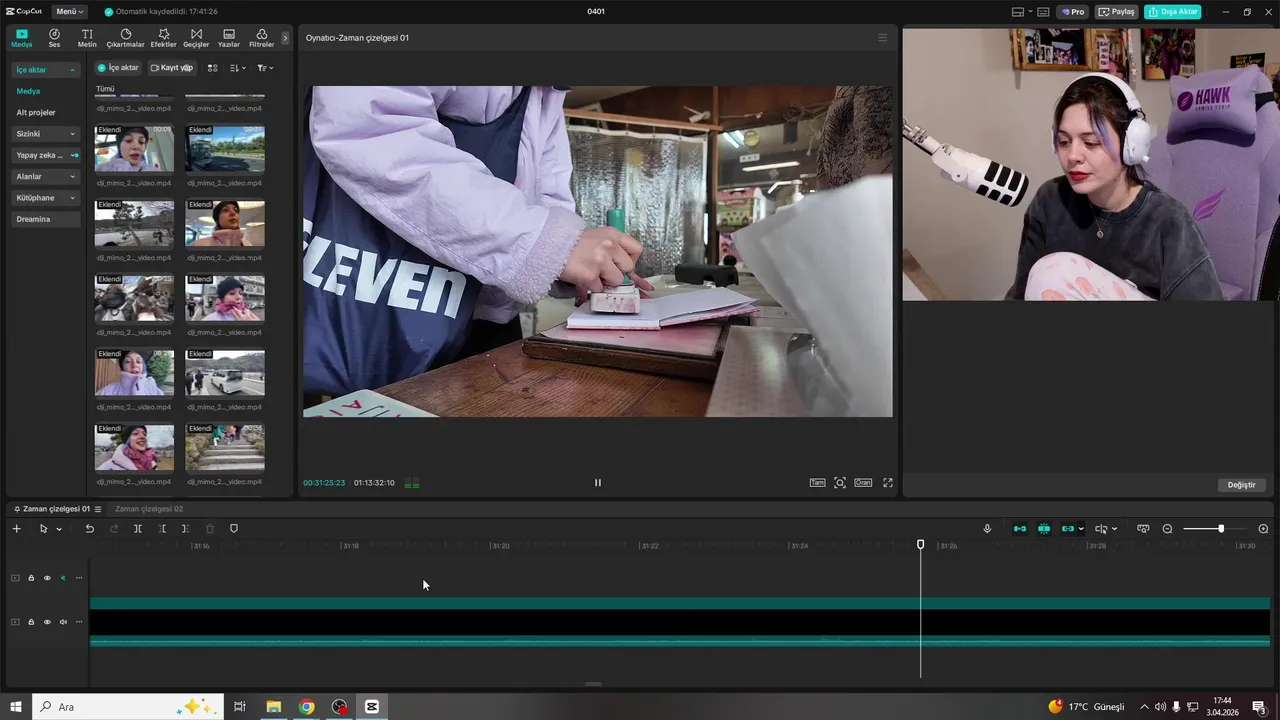Image resolution: width=1280 pixels, height=720 pixels.
Task: Show more tabs with right chevron
Action: [285, 38]
